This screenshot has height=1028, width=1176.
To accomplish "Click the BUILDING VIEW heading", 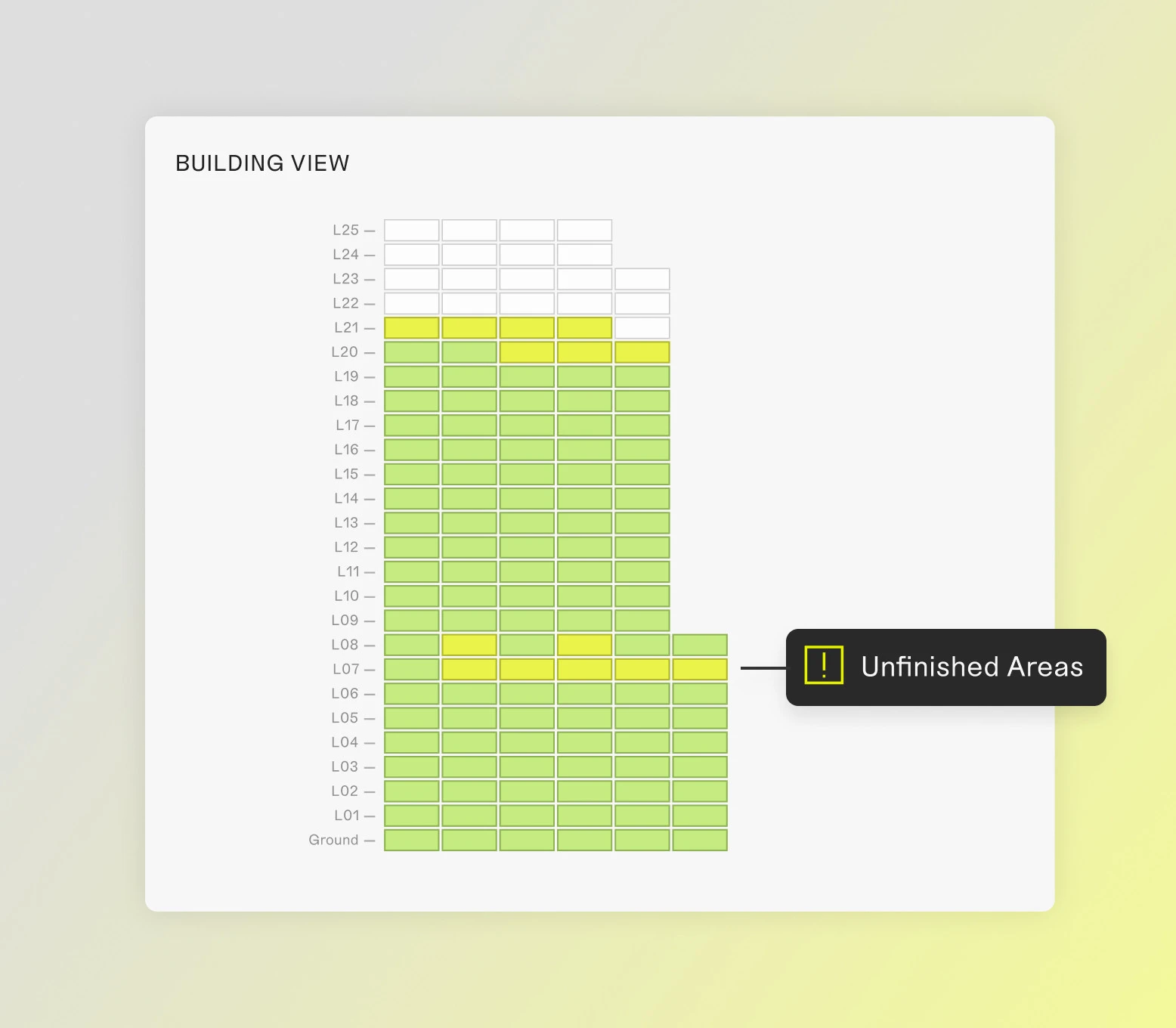I will click(x=262, y=163).
